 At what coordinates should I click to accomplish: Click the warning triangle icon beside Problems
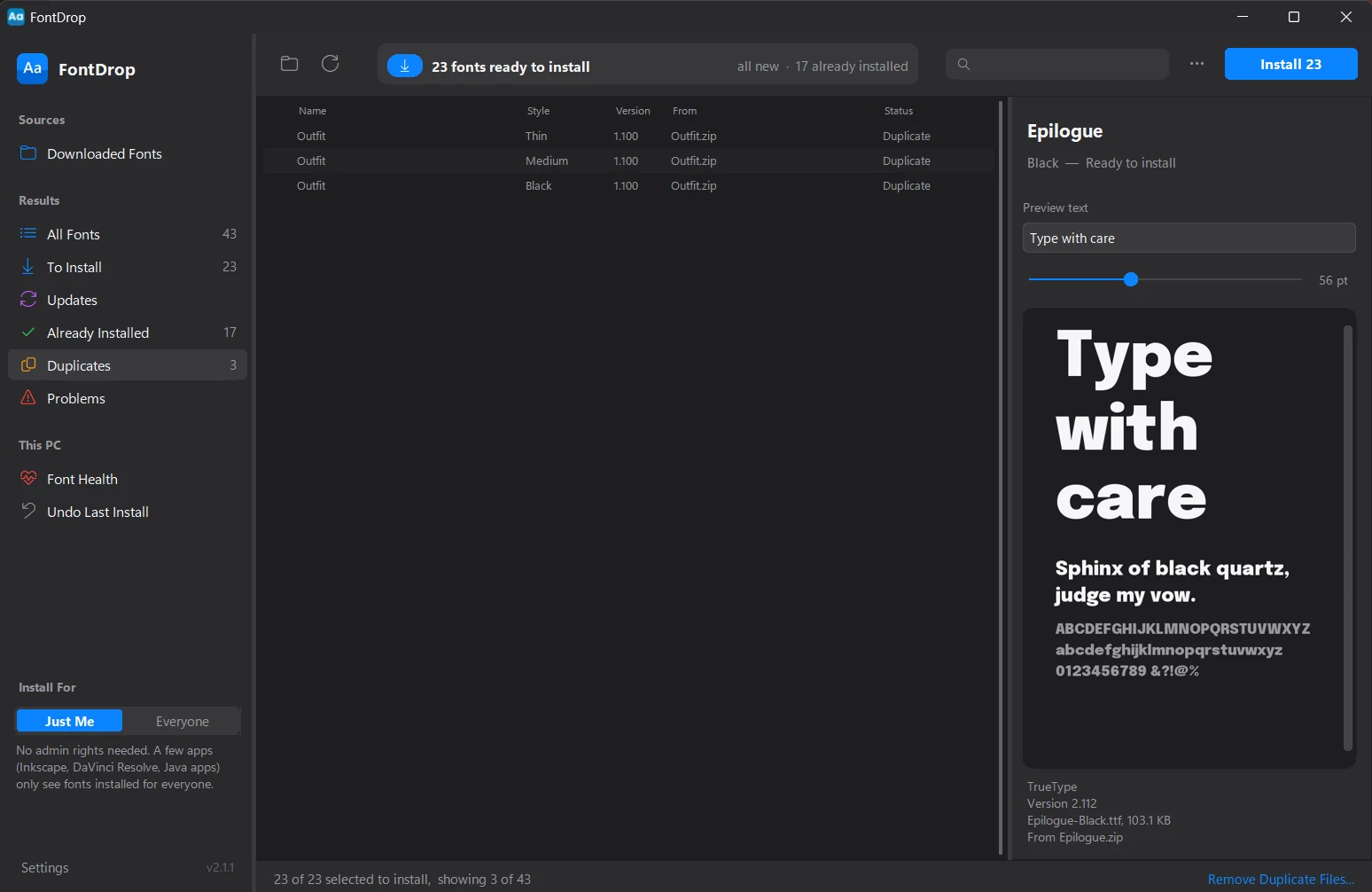[28, 397]
